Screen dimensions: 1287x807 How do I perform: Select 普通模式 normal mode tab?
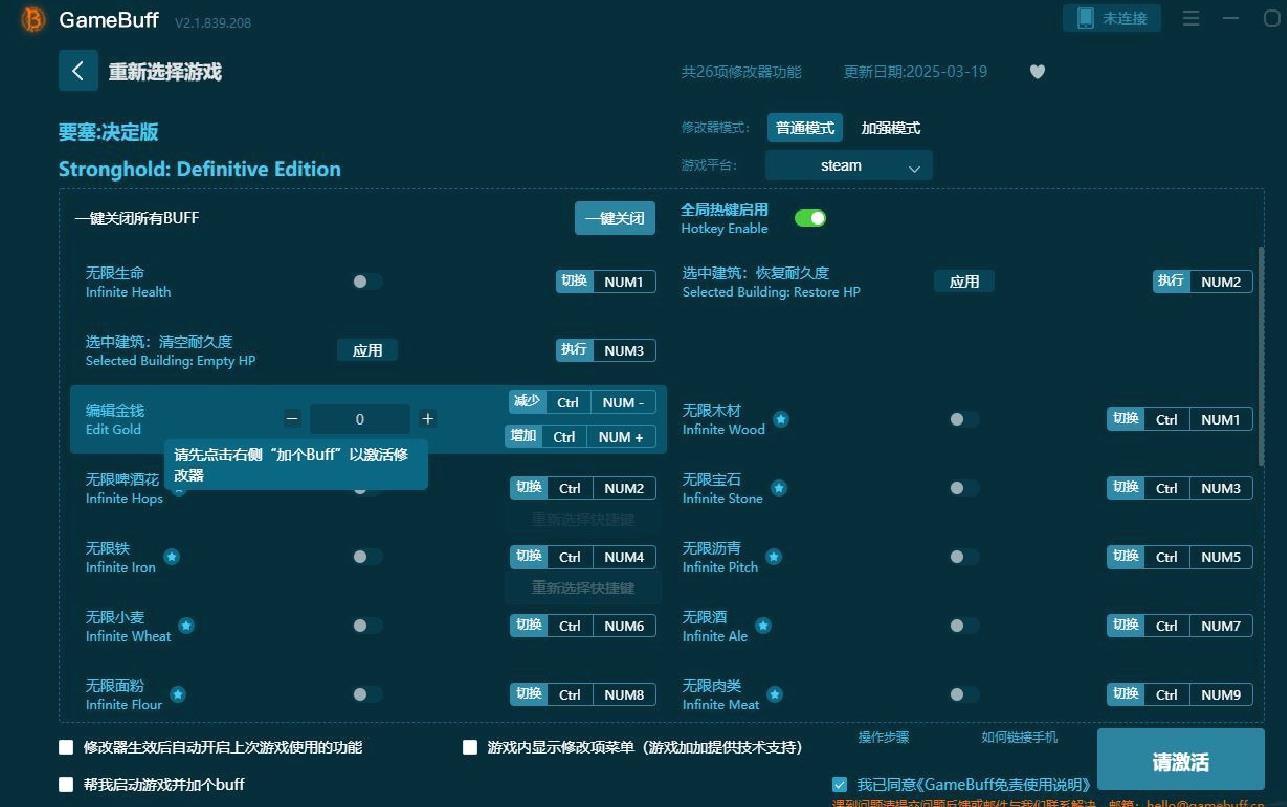point(805,128)
